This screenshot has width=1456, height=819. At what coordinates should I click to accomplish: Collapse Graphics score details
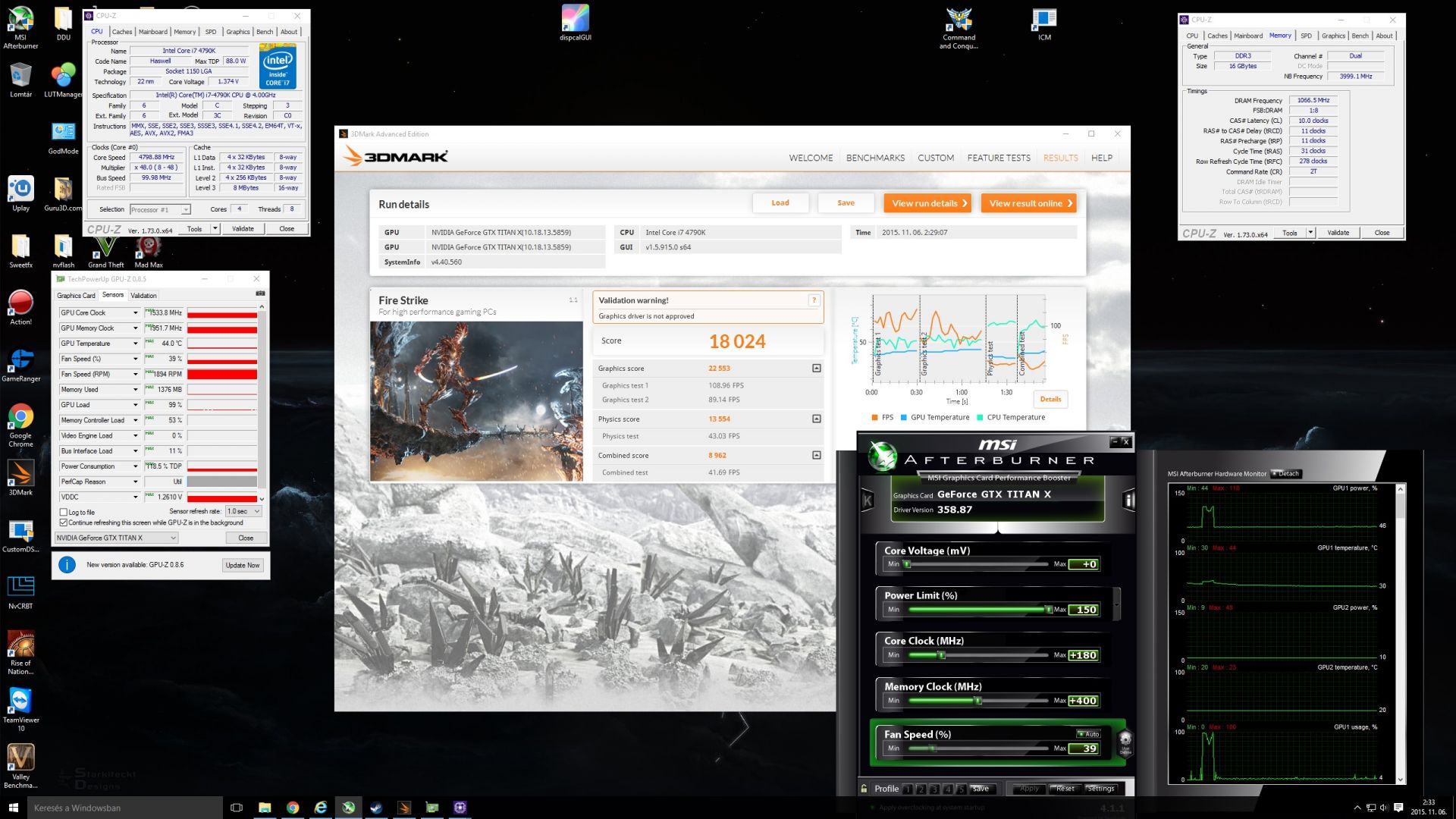click(817, 369)
